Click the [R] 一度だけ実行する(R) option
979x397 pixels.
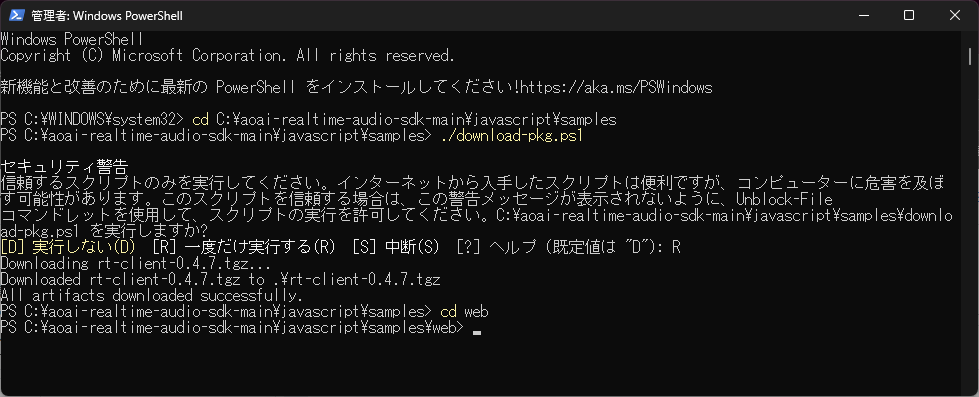point(244,247)
